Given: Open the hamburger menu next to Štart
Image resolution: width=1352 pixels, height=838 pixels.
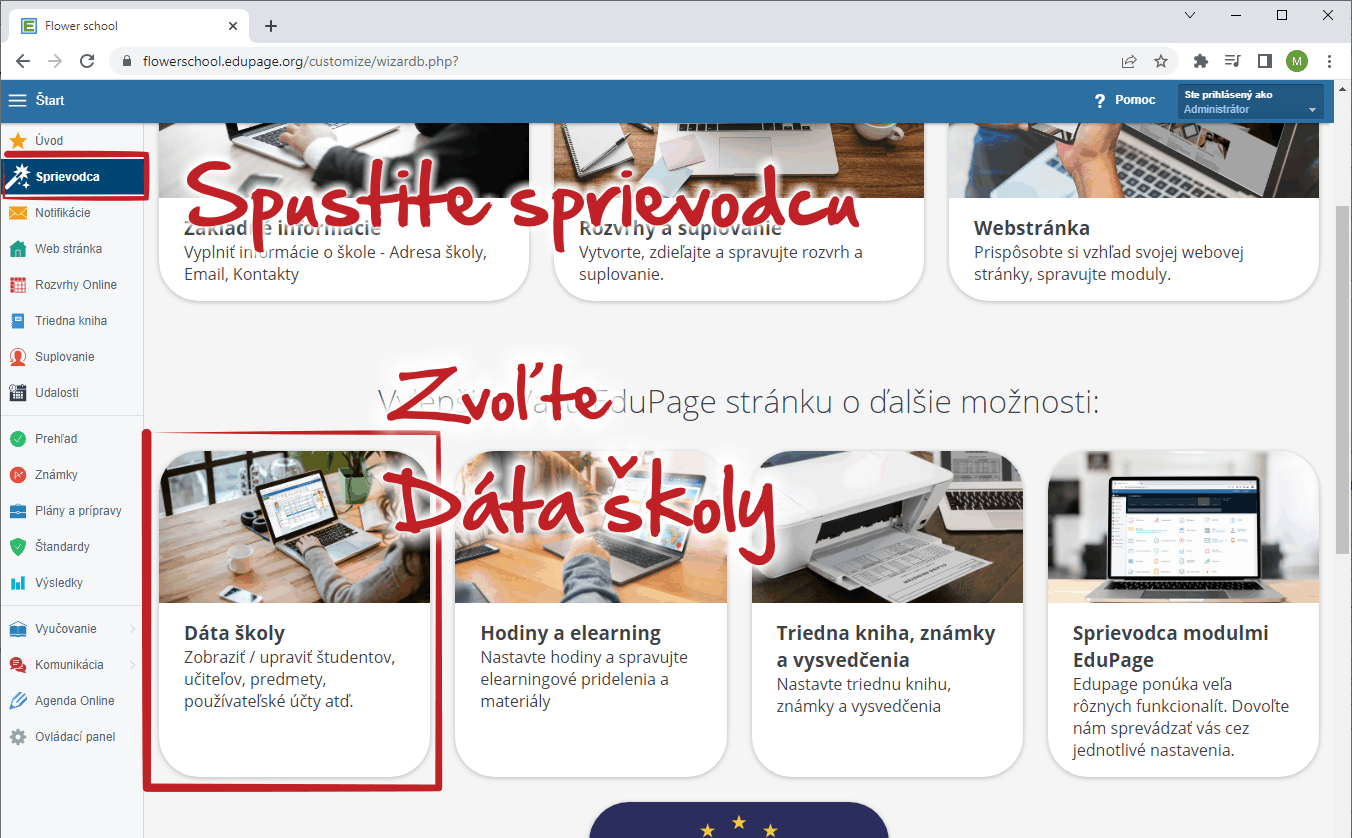Looking at the screenshot, I should pyautogui.click(x=18, y=100).
